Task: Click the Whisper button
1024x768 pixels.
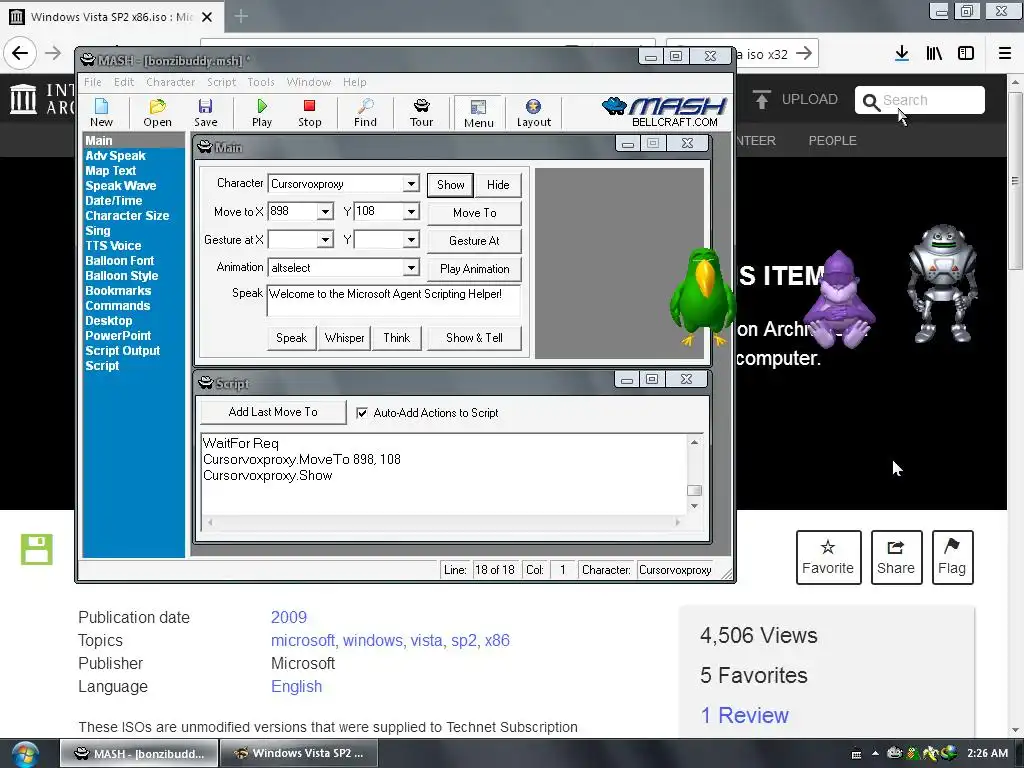Action: pos(344,338)
